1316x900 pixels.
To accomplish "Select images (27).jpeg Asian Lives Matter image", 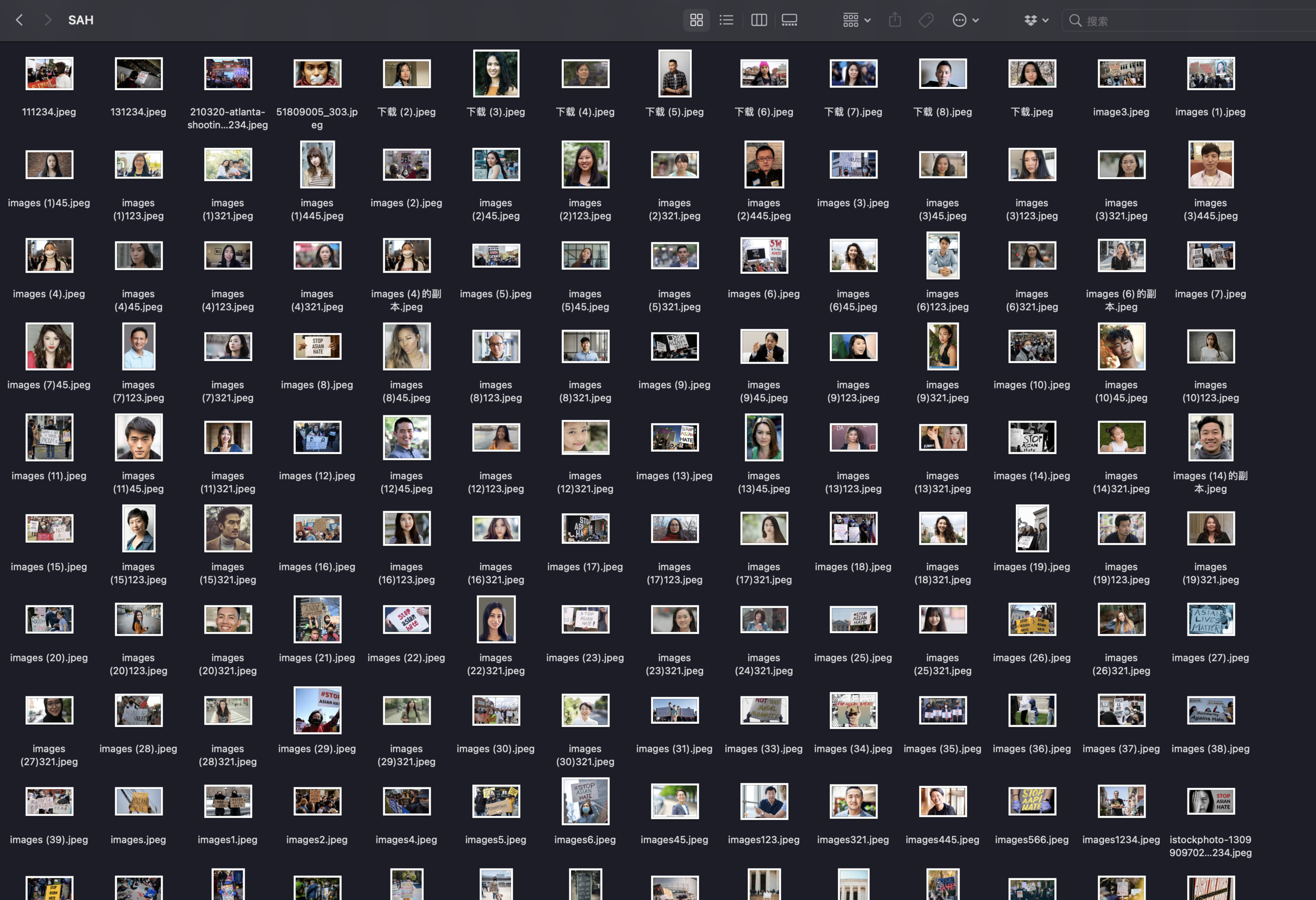I will [1211, 619].
